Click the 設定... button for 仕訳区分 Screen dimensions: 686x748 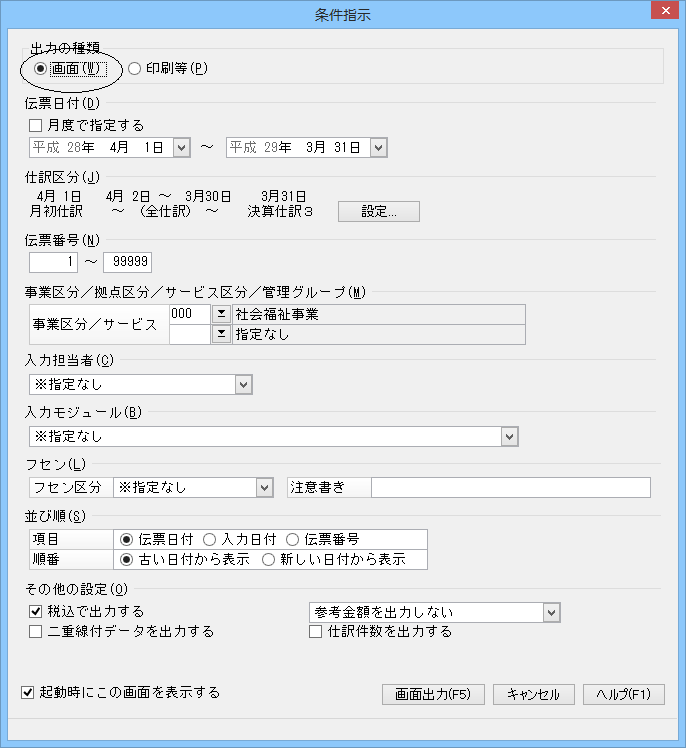coord(378,211)
